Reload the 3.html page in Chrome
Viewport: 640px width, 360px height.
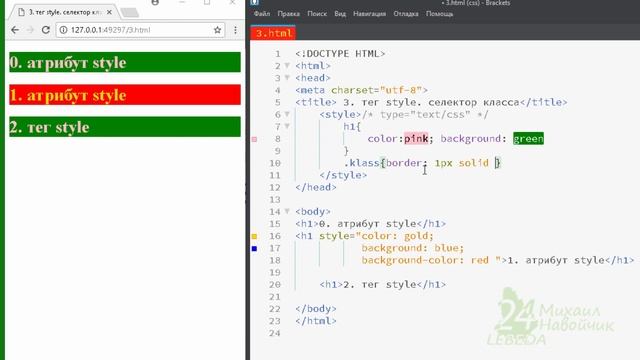click(x=46, y=30)
